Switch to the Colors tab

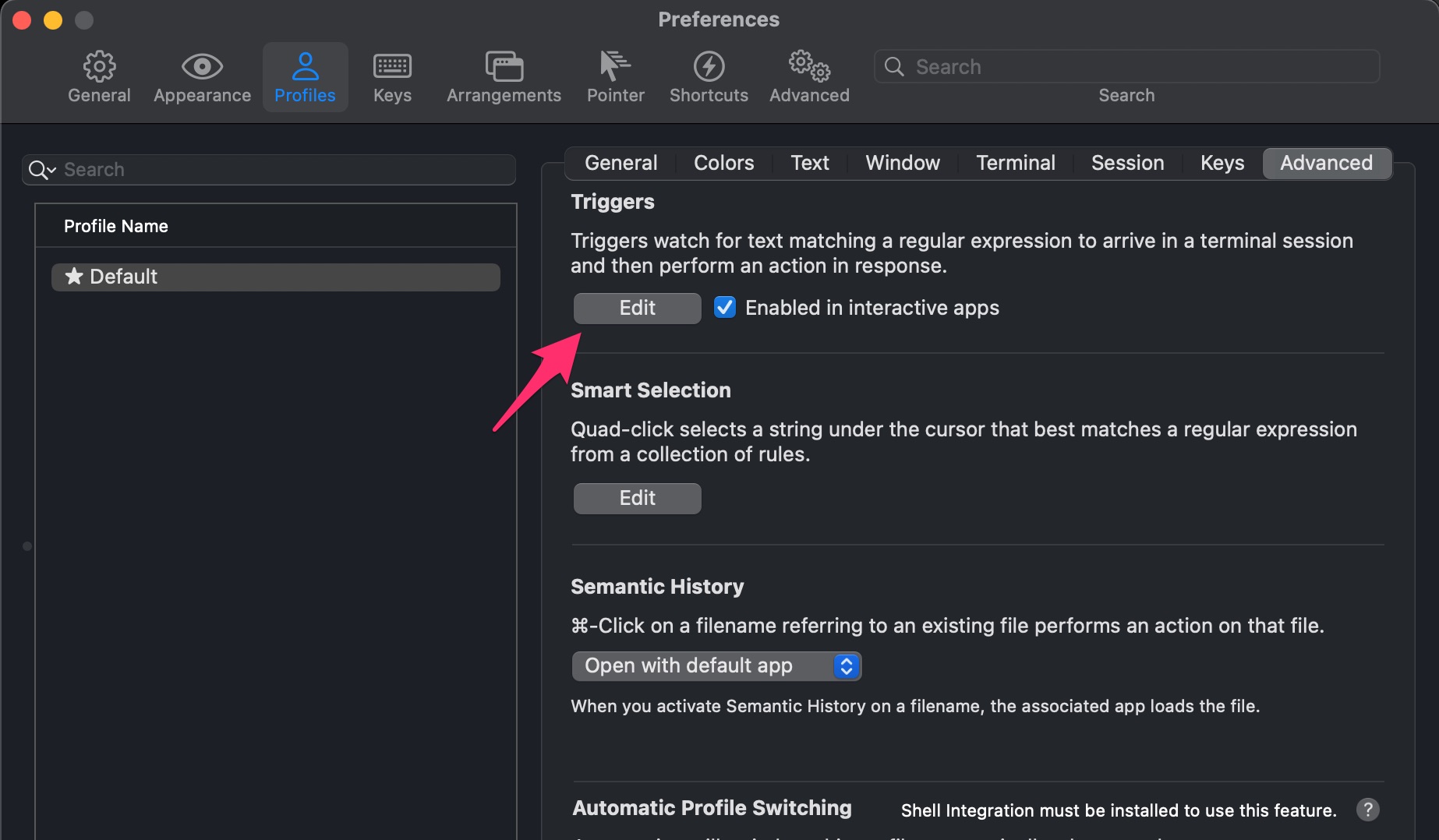point(724,163)
